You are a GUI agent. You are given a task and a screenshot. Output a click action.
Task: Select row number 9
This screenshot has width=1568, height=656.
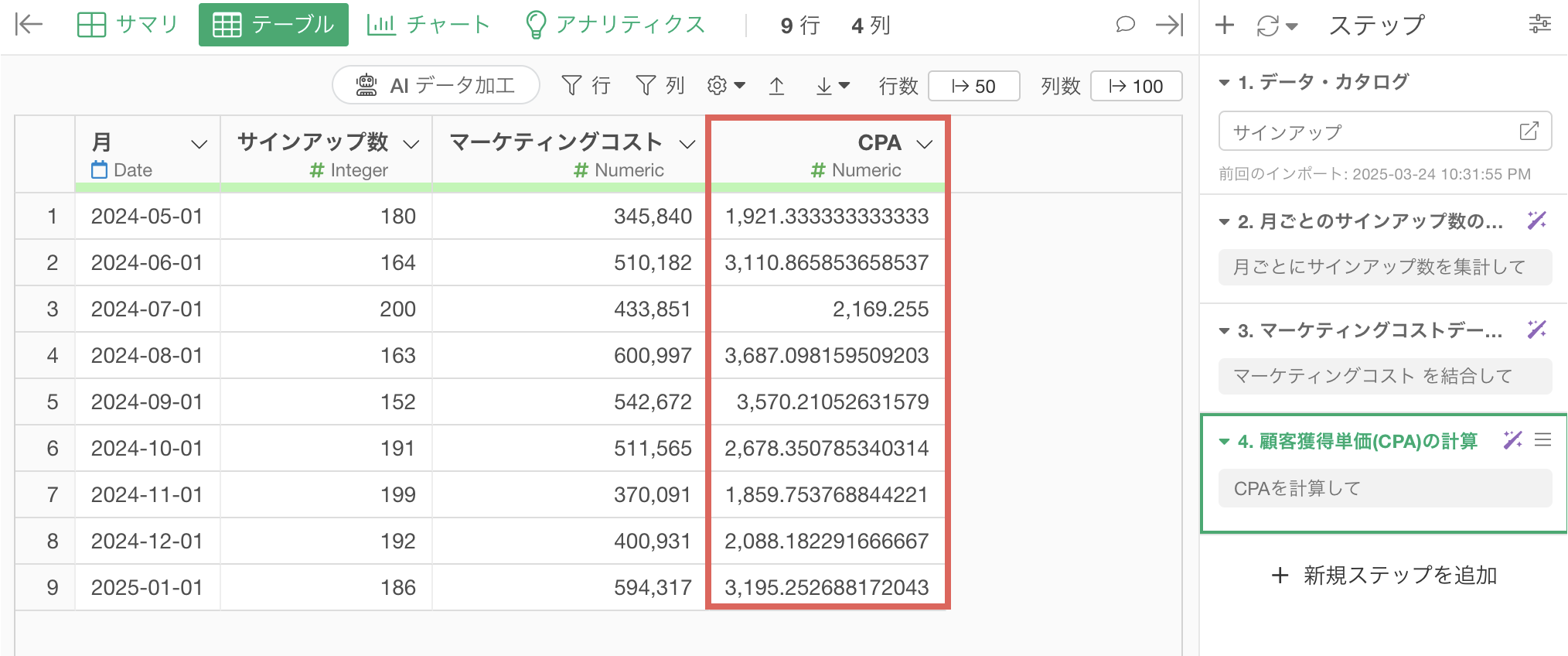45,588
